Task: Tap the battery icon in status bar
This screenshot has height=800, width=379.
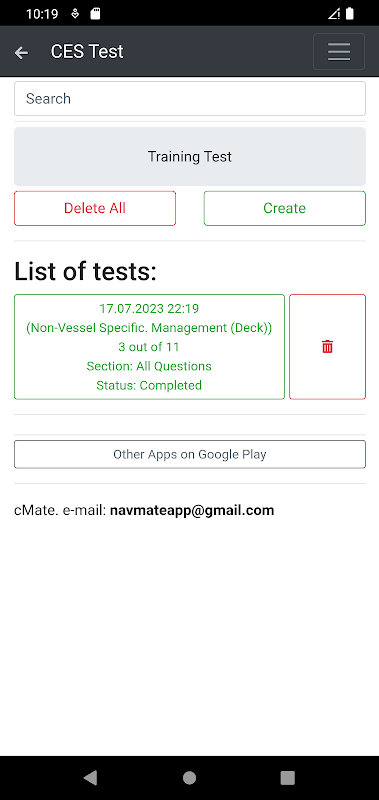Action: 349,14
